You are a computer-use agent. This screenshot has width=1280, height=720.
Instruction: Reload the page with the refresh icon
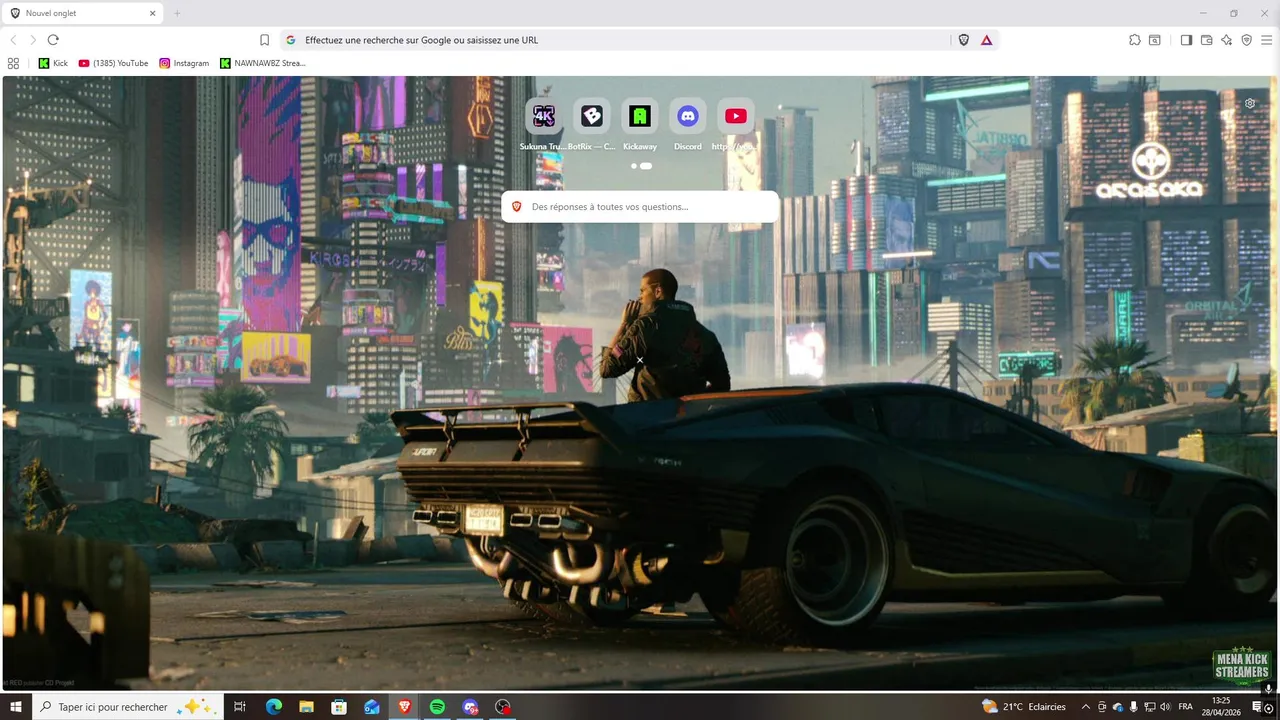click(x=53, y=40)
